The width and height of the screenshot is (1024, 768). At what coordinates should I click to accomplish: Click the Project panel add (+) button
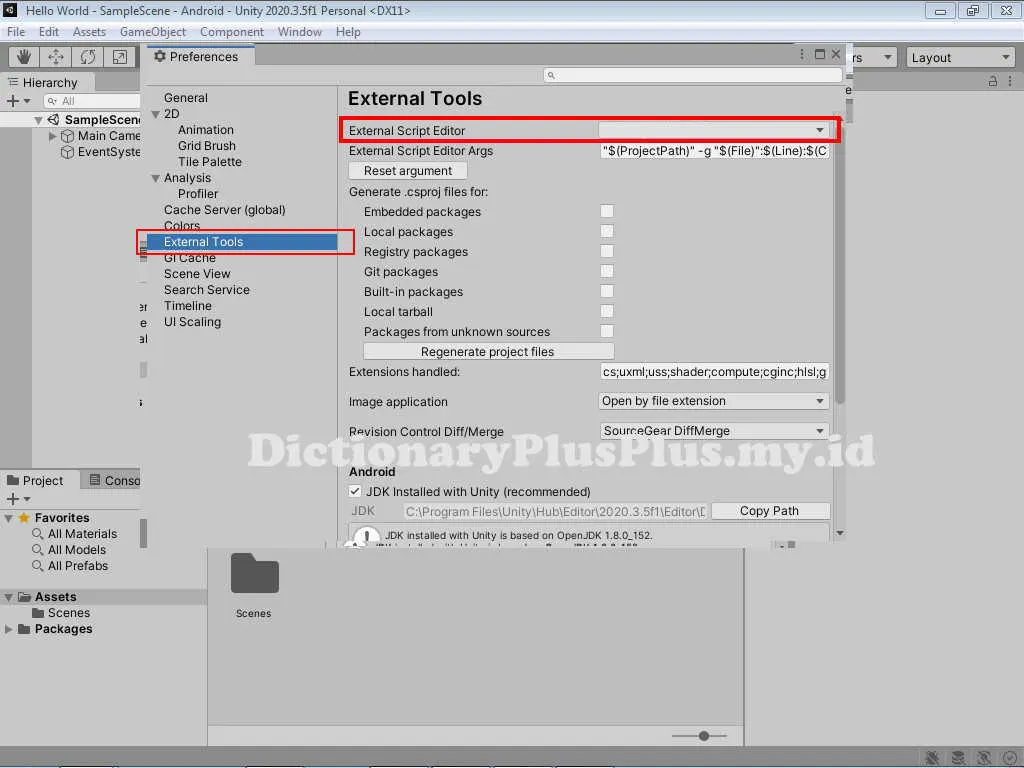pyautogui.click(x=12, y=499)
